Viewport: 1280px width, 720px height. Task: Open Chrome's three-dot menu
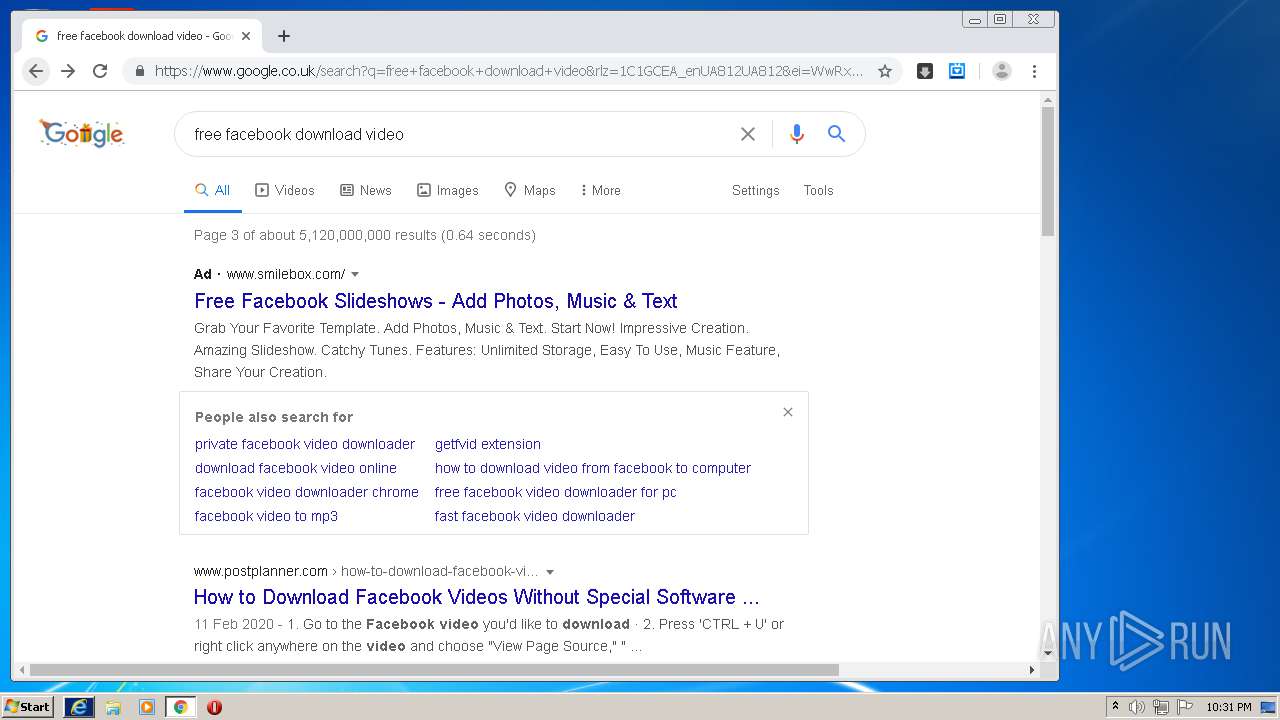tap(1034, 71)
